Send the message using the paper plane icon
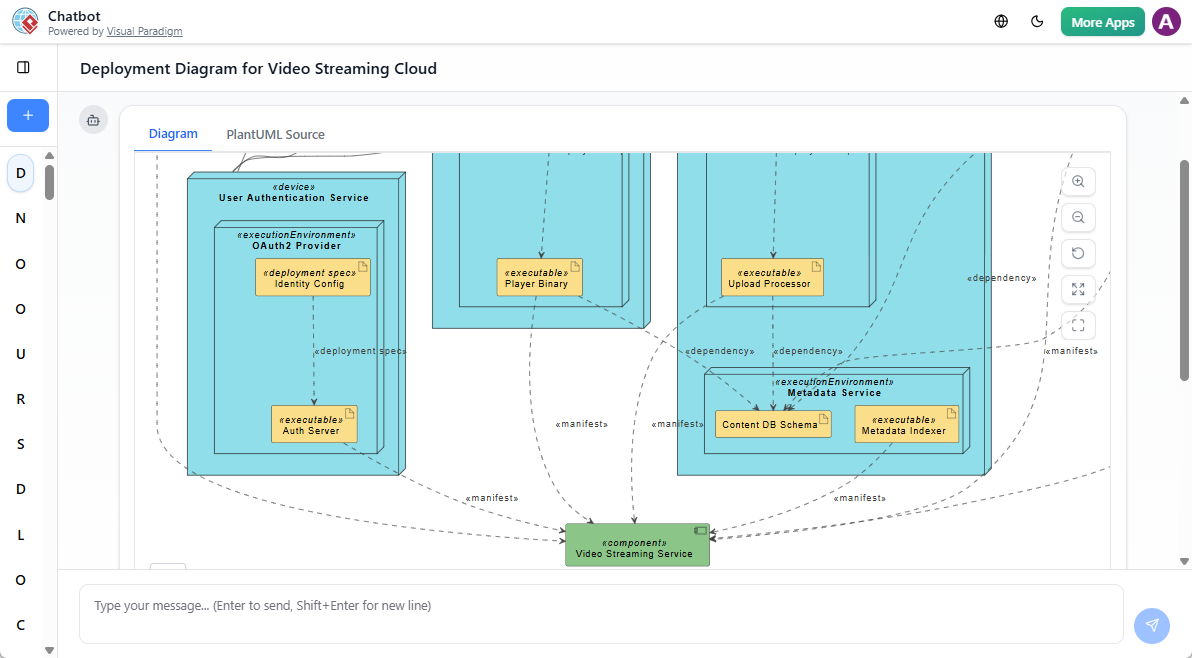The height and width of the screenshot is (658, 1192). point(1151,625)
